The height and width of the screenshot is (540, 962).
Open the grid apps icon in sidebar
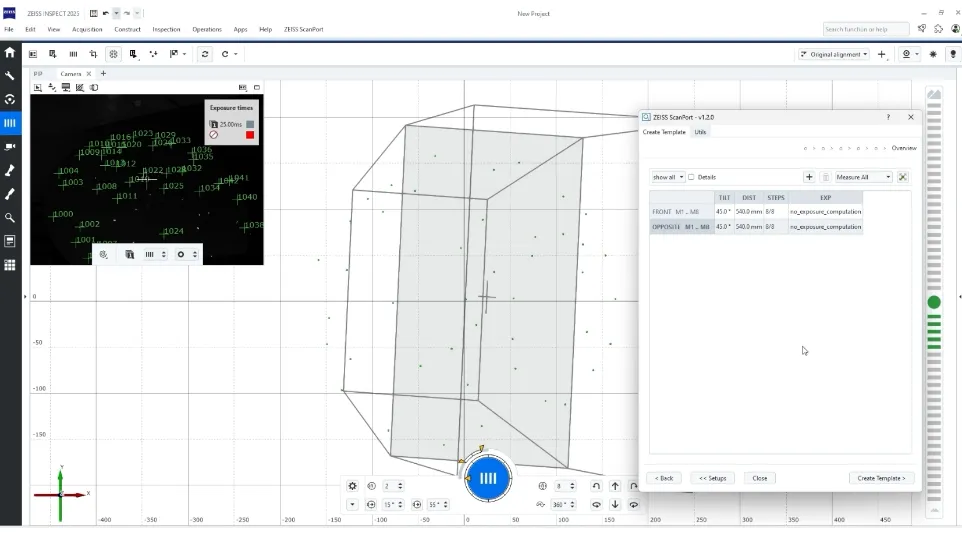[x=10, y=265]
